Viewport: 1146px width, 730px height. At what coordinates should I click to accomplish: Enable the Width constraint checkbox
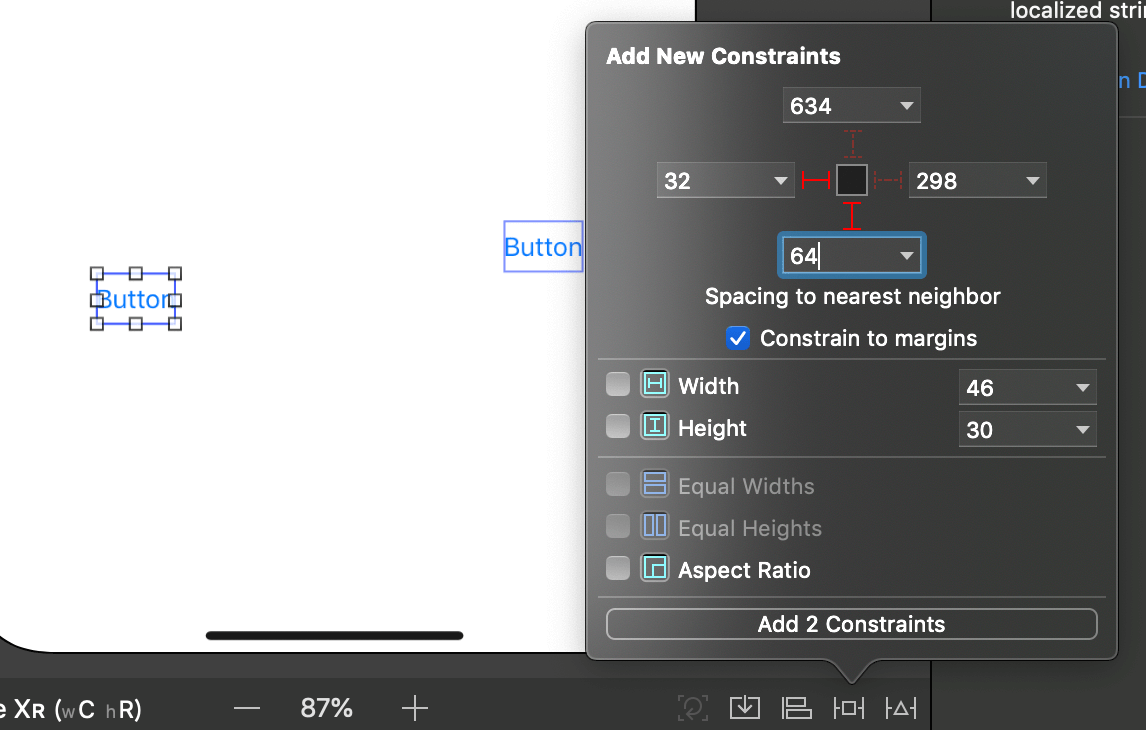(618, 385)
